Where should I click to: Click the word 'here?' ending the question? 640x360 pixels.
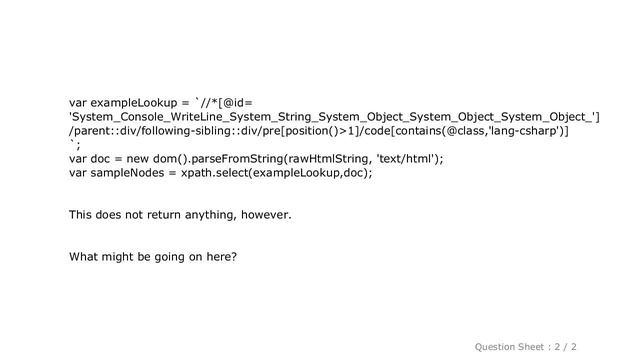point(222,257)
